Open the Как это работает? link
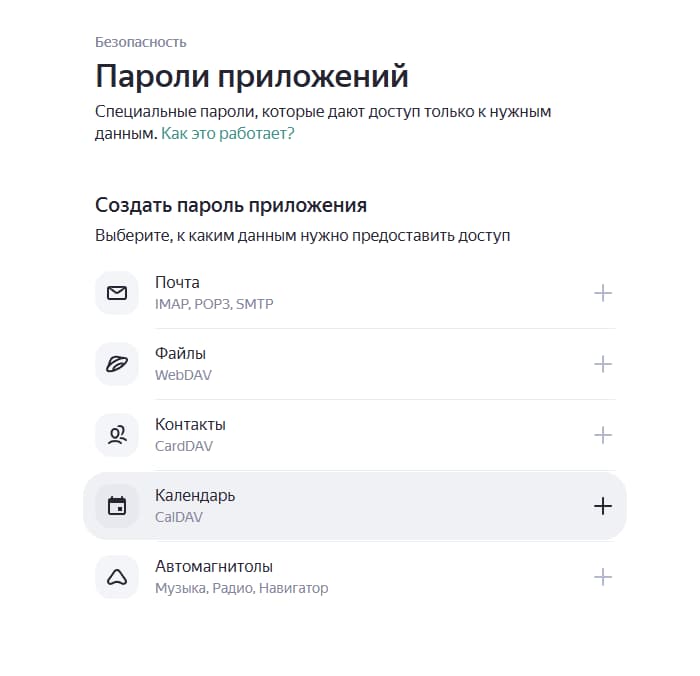 (228, 133)
